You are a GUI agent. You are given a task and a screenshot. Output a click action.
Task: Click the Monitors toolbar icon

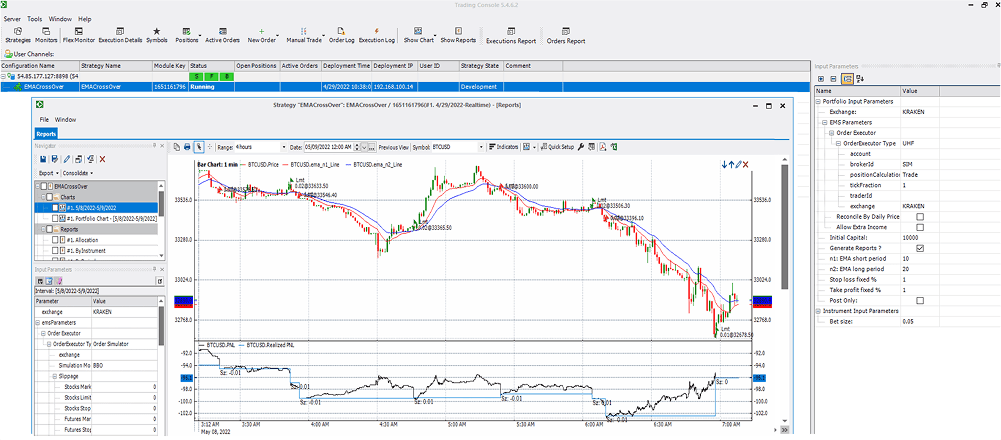pyautogui.click(x=46, y=35)
